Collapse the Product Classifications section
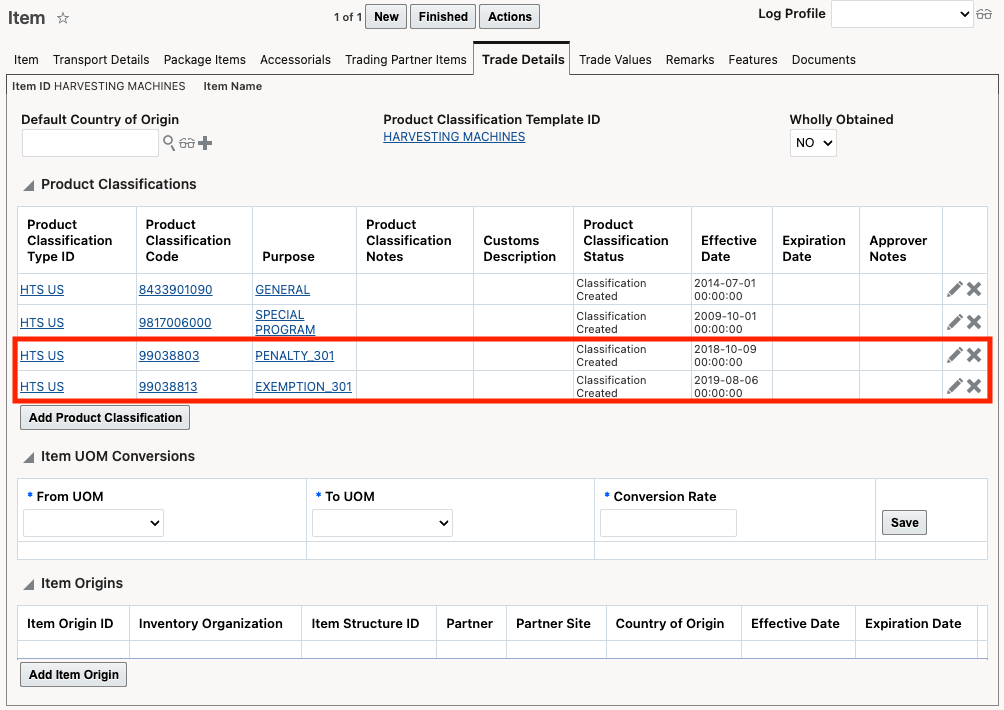The height and width of the screenshot is (710, 1004). (x=29, y=185)
